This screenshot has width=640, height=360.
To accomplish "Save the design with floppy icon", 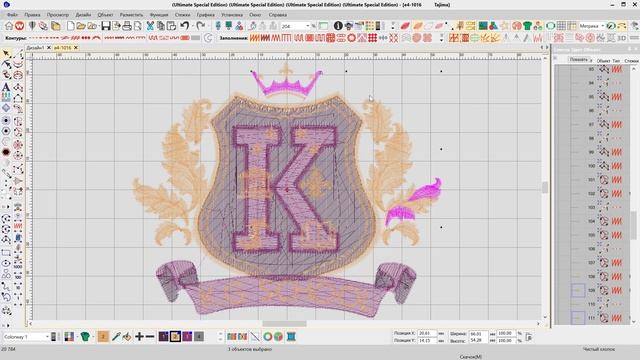I will [x=106, y=26].
